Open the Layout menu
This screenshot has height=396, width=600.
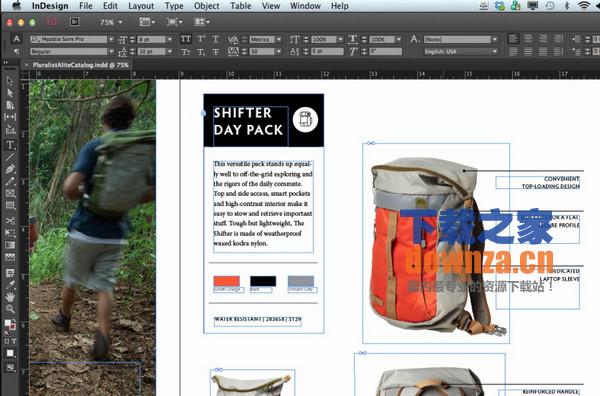pyautogui.click(x=141, y=6)
